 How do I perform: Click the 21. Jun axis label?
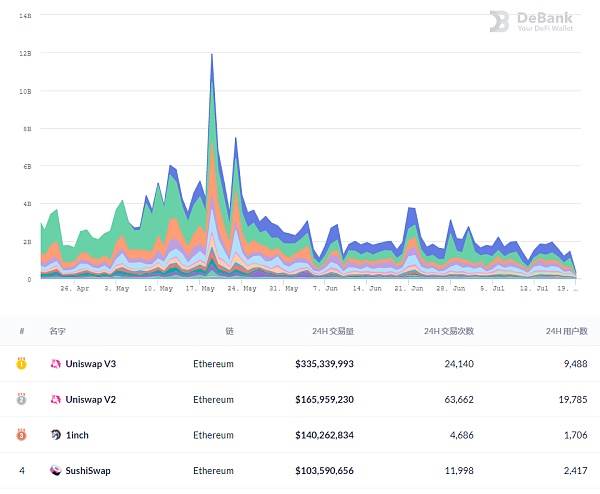click(x=409, y=289)
